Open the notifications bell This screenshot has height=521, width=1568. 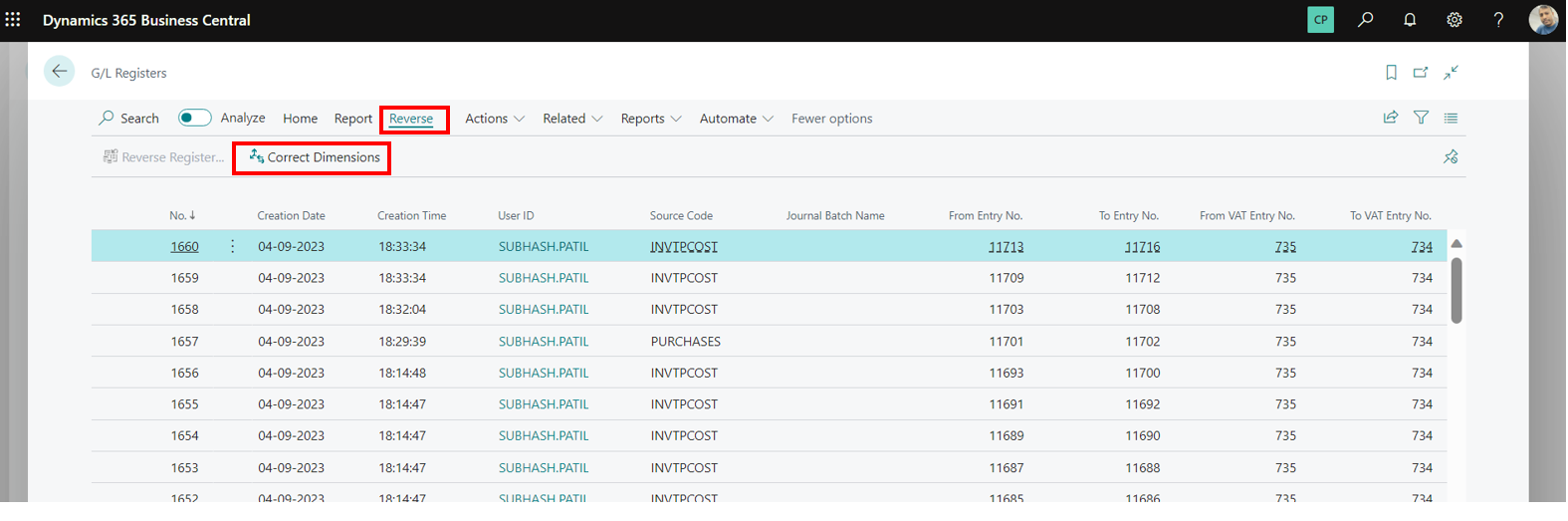point(1410,19)
